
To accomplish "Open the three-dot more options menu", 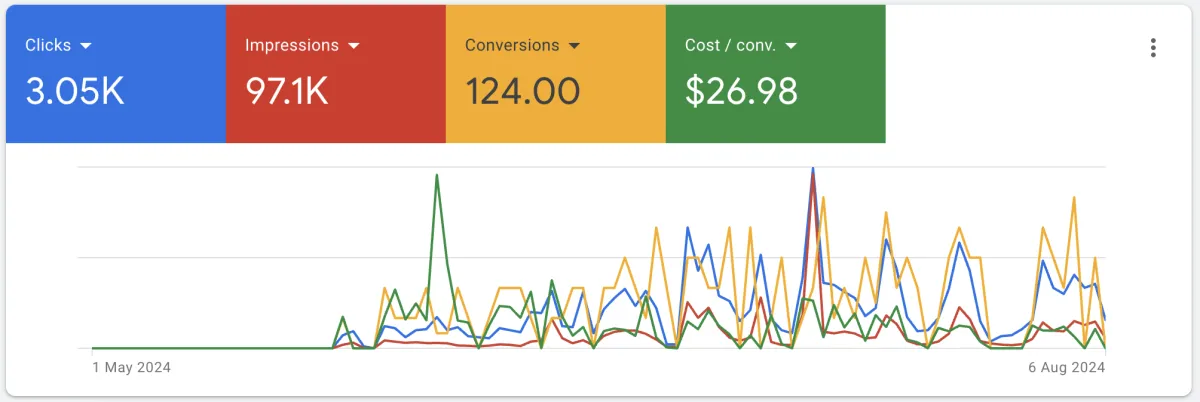I will pyautogui.click(x=1153, y=47).
